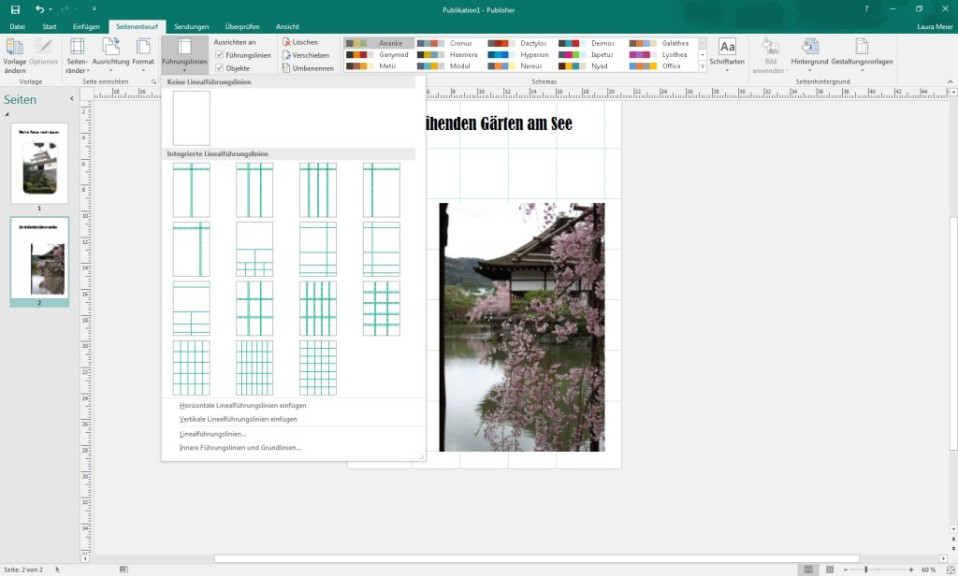Adjust the zoom slider handle
Image resolution: width=958 pixels, height=576 pixels.
(x=866, y=569)
